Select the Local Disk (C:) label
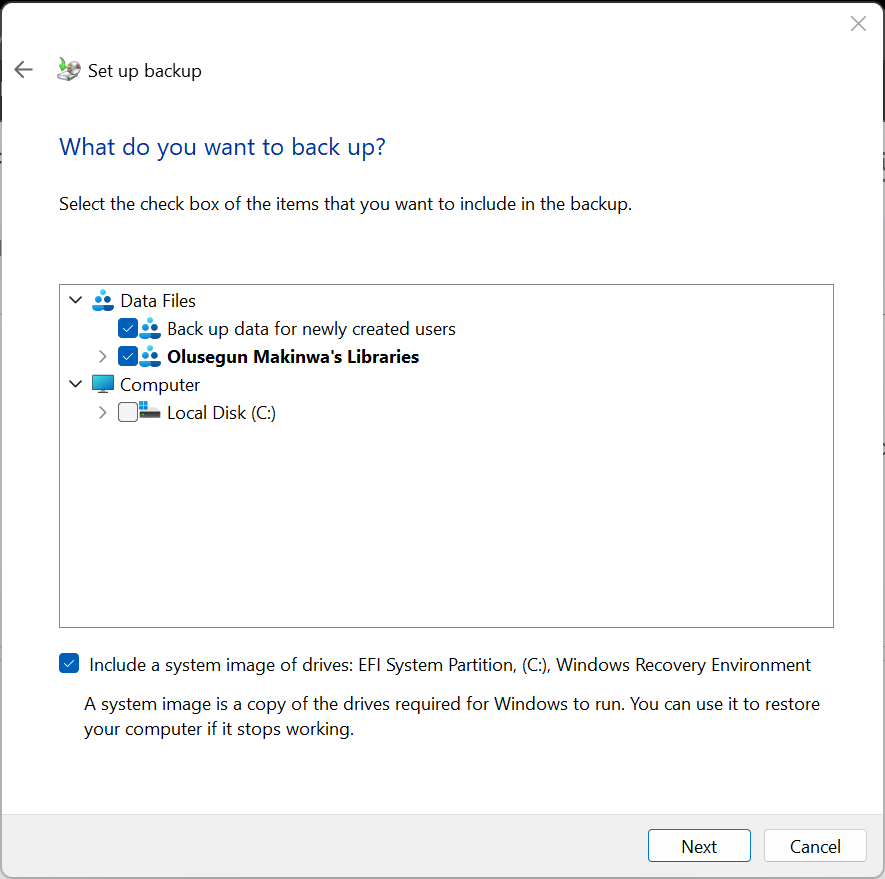The image size is (885, 879). tap(221, 413)
